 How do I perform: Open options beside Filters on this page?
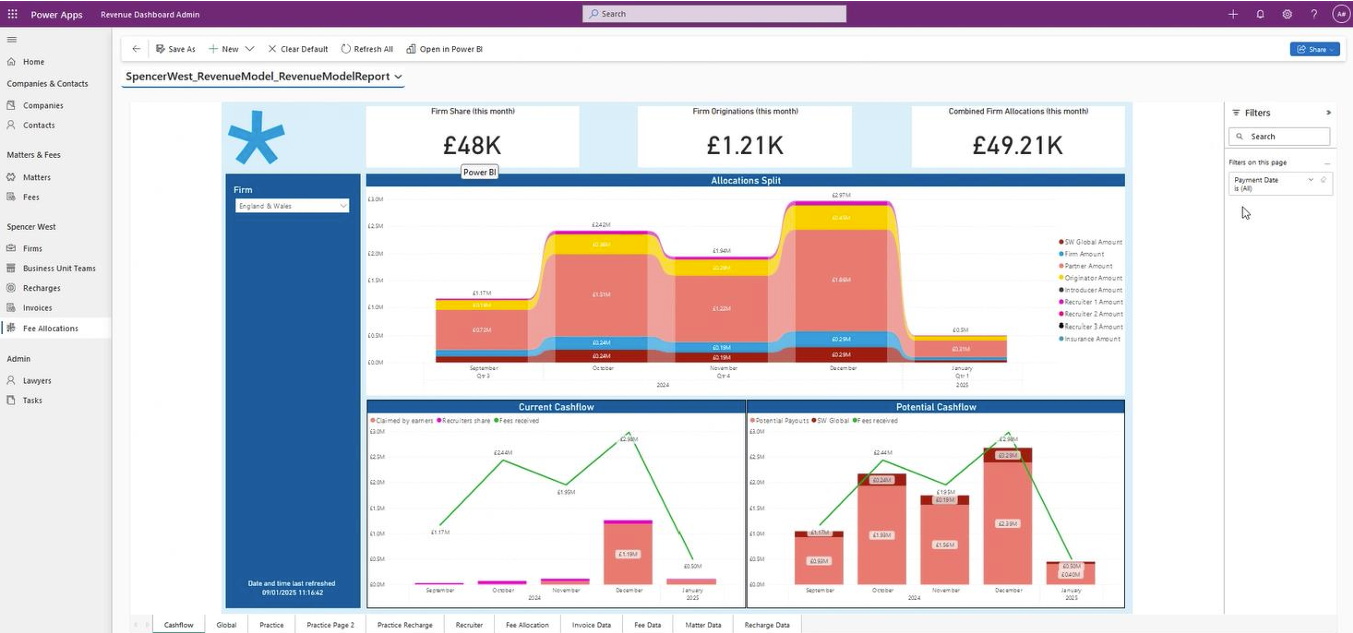click(1327, 162)
